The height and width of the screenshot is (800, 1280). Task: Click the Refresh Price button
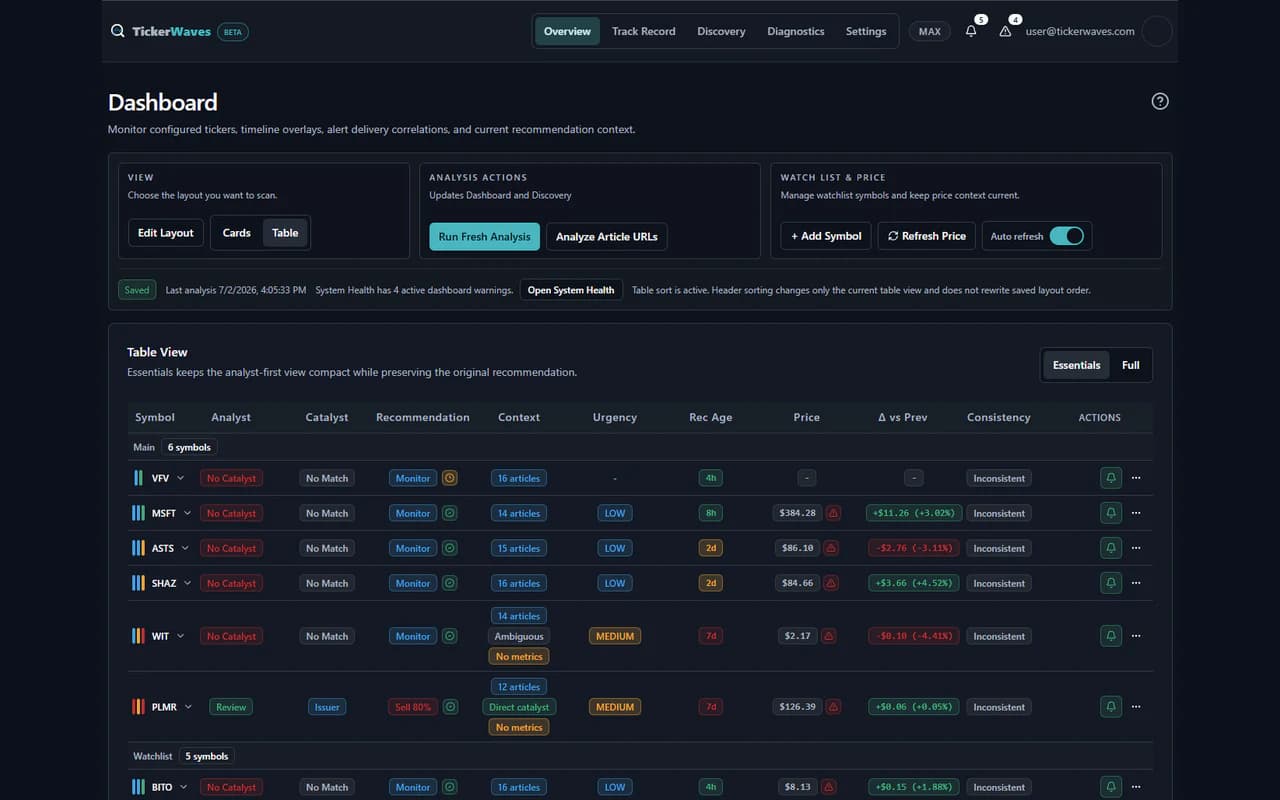pyautogui.click(x=927, y=236)
